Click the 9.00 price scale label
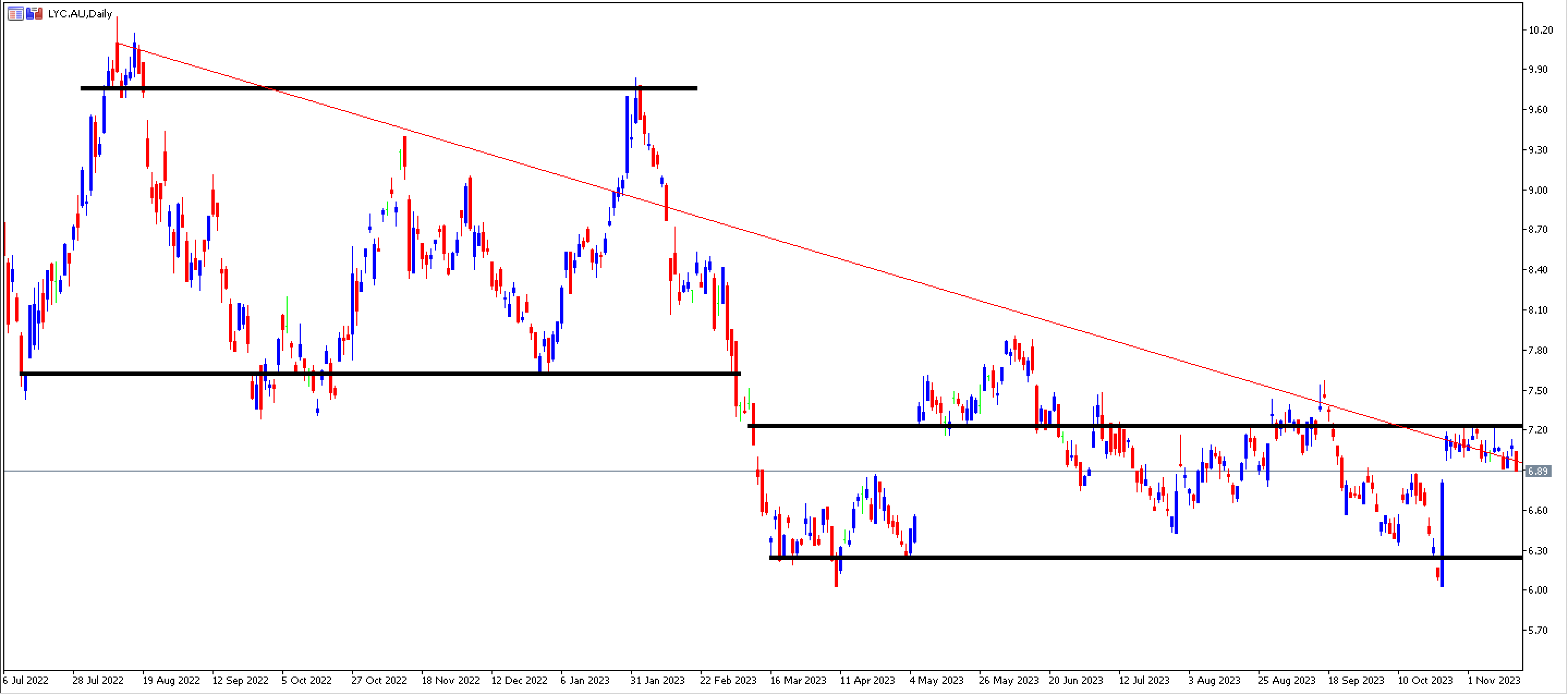This screenshot has width=1568, height=695. [x=1537, y=190]
